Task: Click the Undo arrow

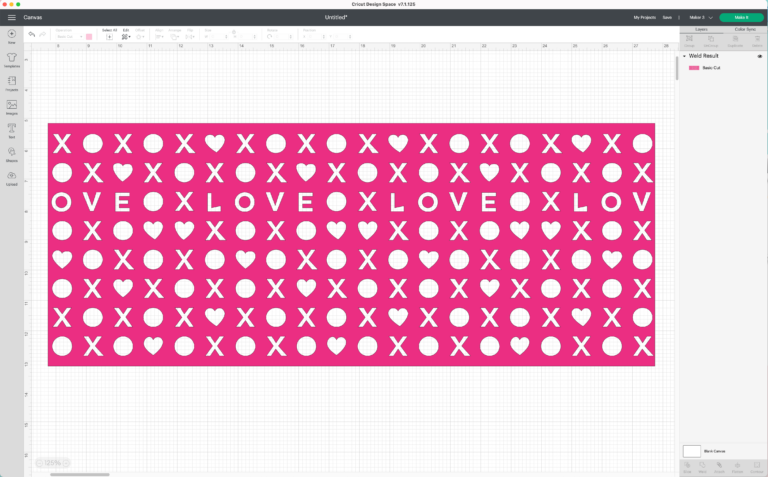Action: point(32,35)
